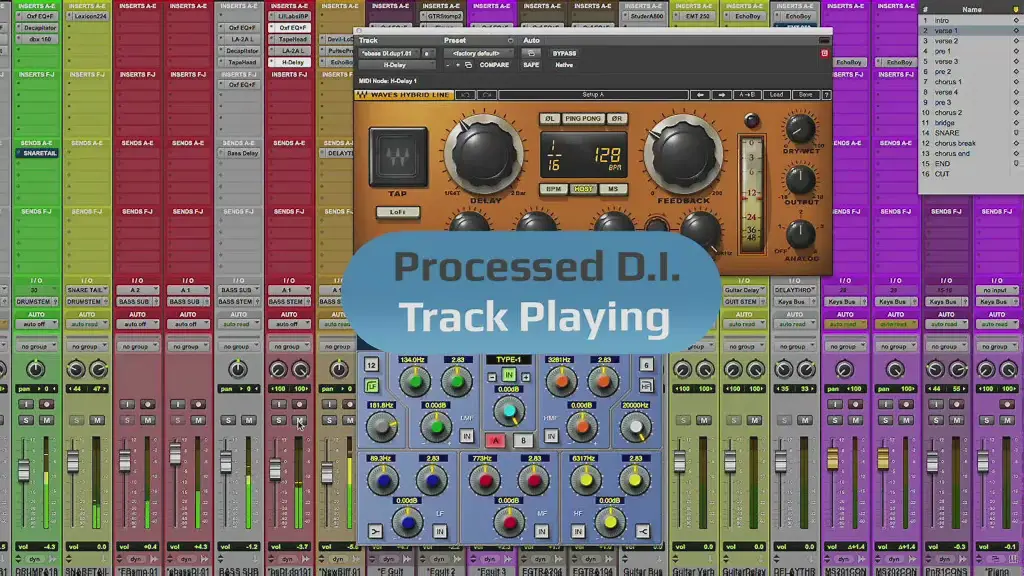The width and height of the screenshot is (1024, 576).
Task: Select 'bridge' memory location
Action: pyautogui.click(x=970, y=123)
